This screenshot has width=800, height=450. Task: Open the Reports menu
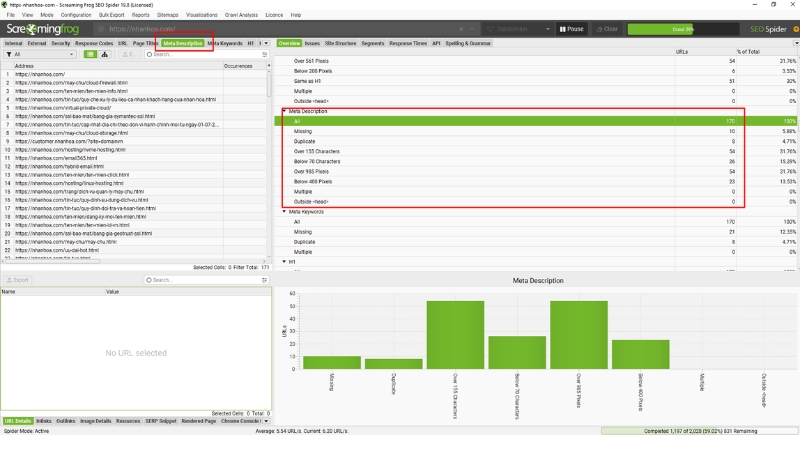click(140, 15)
